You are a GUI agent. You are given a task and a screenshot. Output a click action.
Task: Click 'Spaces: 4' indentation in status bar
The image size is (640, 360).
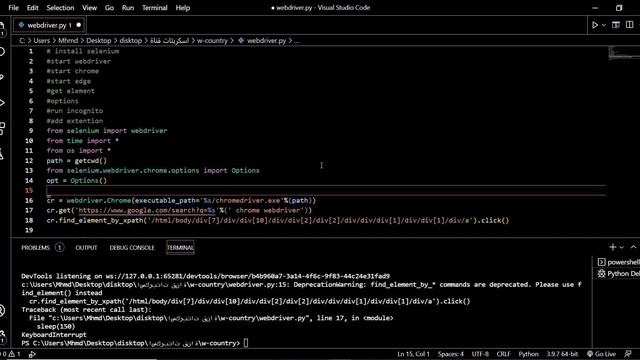[x=451, y=354]
